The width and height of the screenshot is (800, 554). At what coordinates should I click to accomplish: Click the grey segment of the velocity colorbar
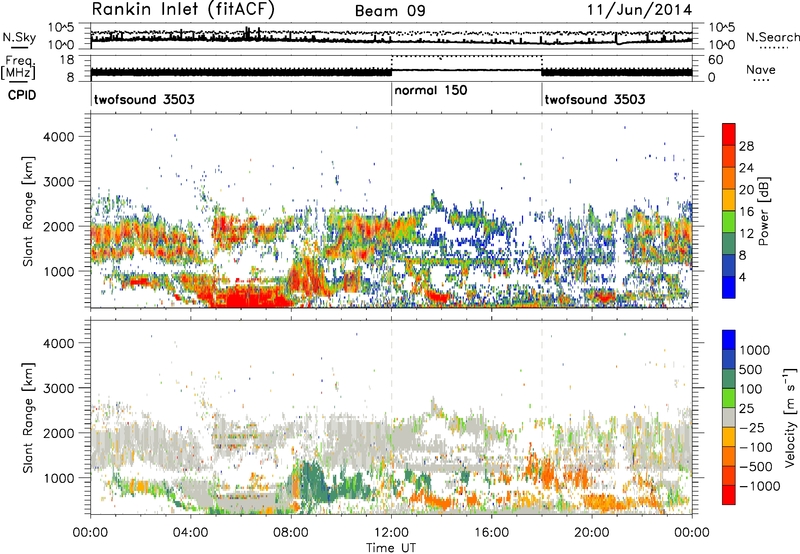point(729,418)
